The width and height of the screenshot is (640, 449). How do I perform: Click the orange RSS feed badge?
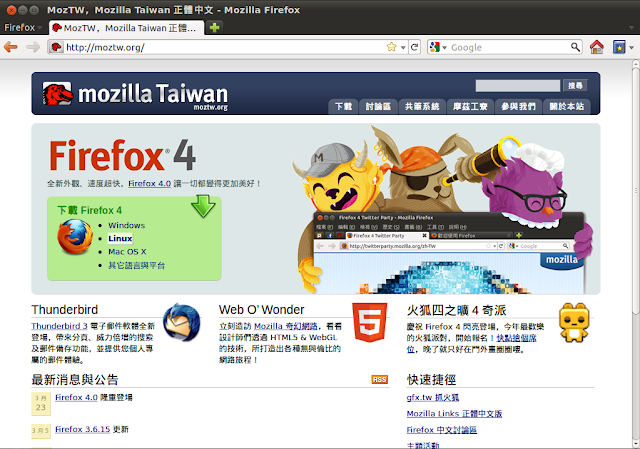click(379, 380)
